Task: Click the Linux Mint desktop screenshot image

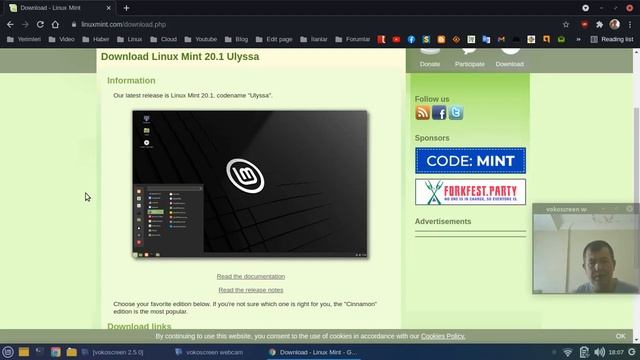Action: point(250,184)
